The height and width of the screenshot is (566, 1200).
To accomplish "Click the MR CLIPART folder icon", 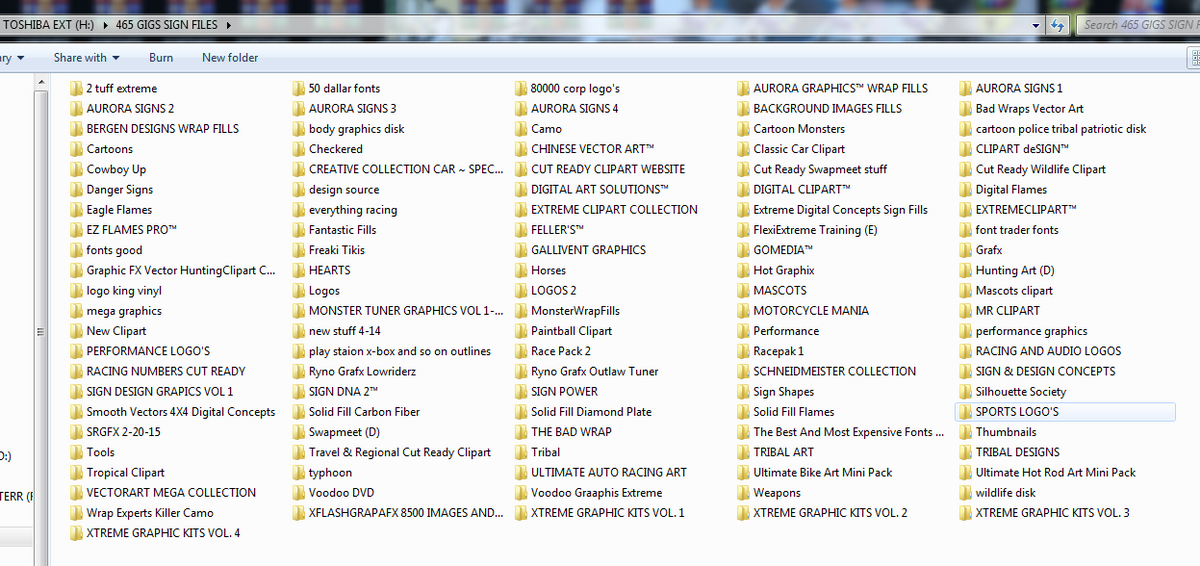I will click(x=966, y=311).
